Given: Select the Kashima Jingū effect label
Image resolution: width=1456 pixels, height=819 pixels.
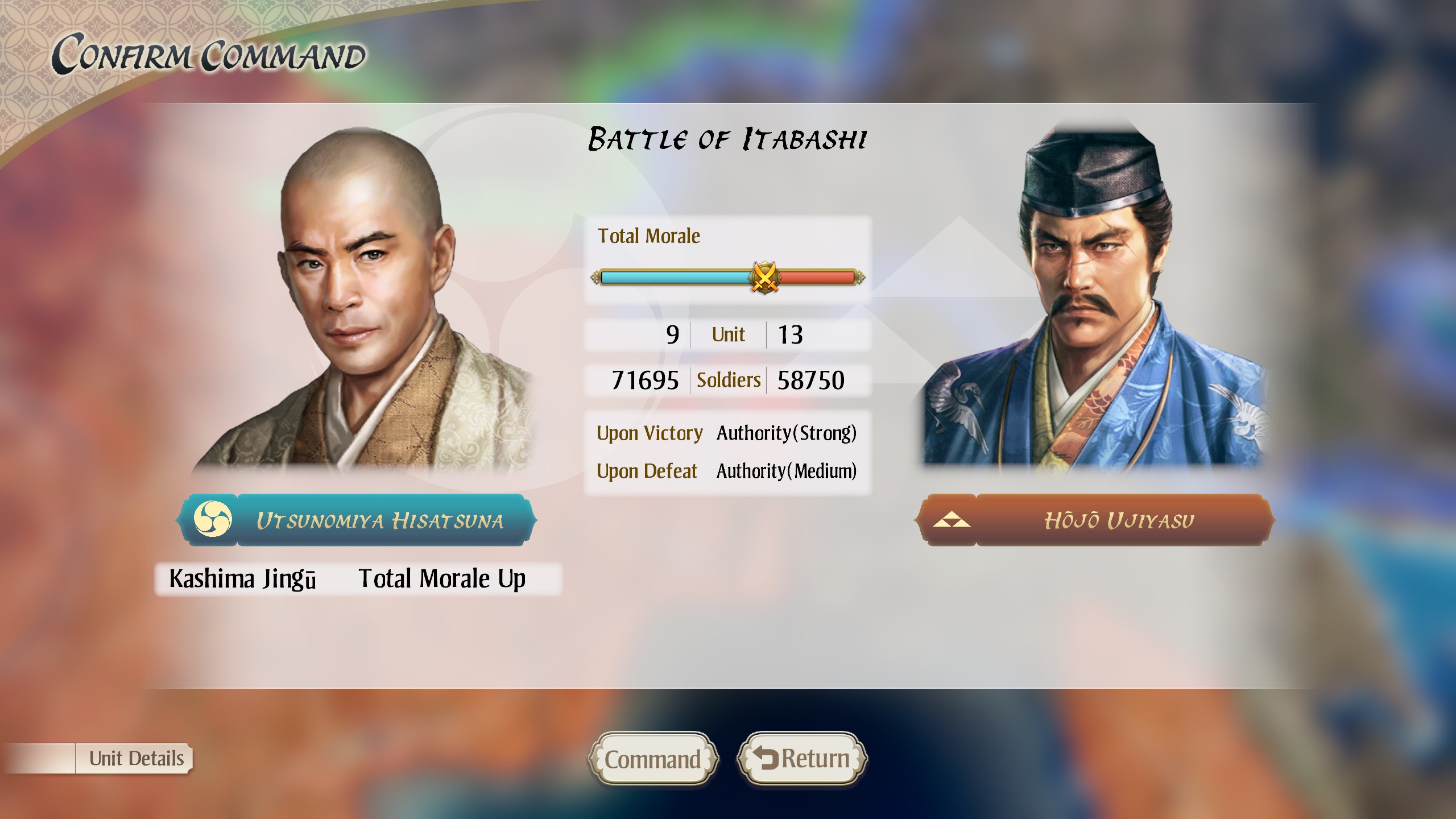Looking at the screenshot, I should point(243,579).
